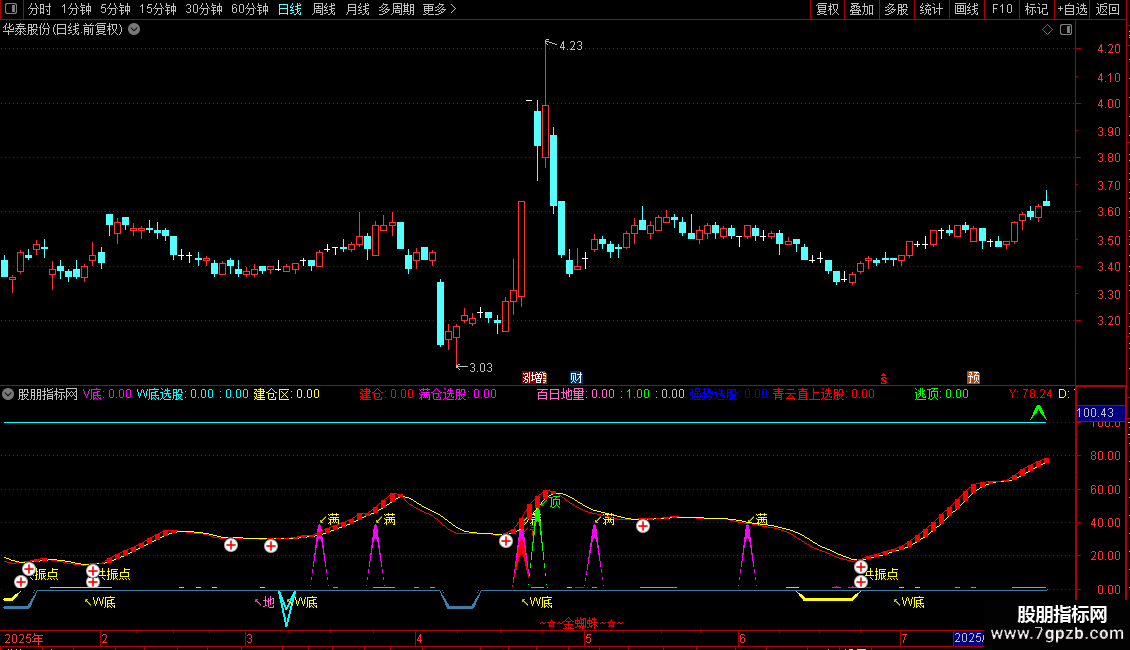1130x650 pixels.
Task: Click the 强势选股 indicator value
Action: click(729, 394)
